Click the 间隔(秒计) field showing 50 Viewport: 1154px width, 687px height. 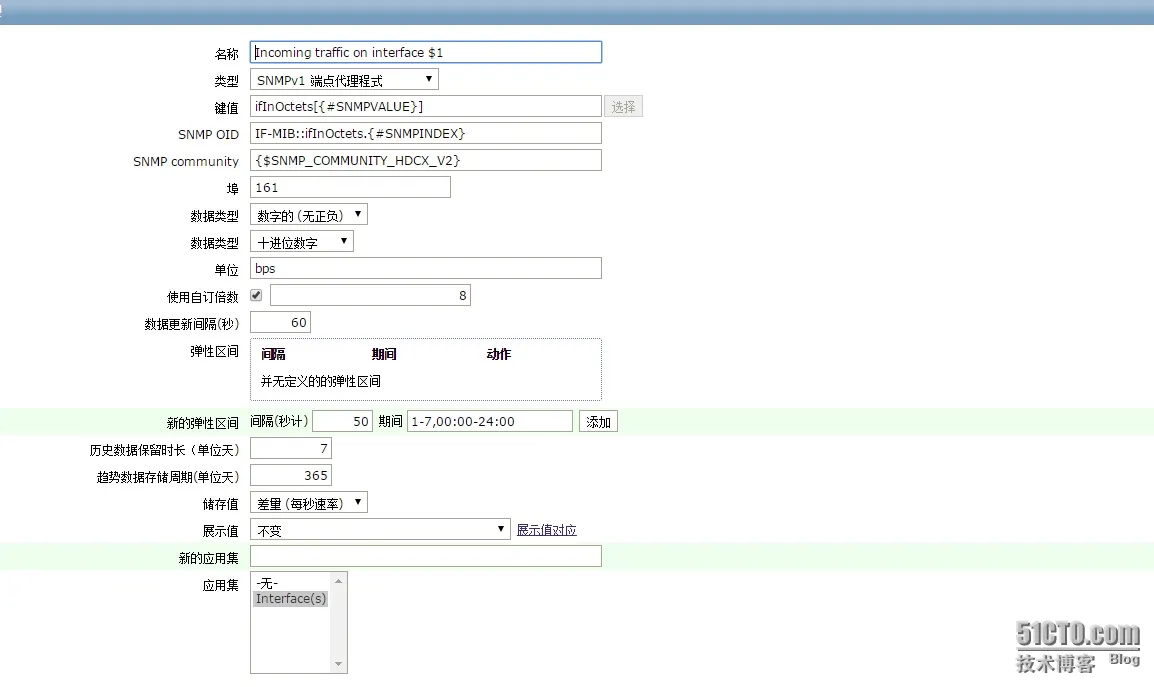pos(343,421)
